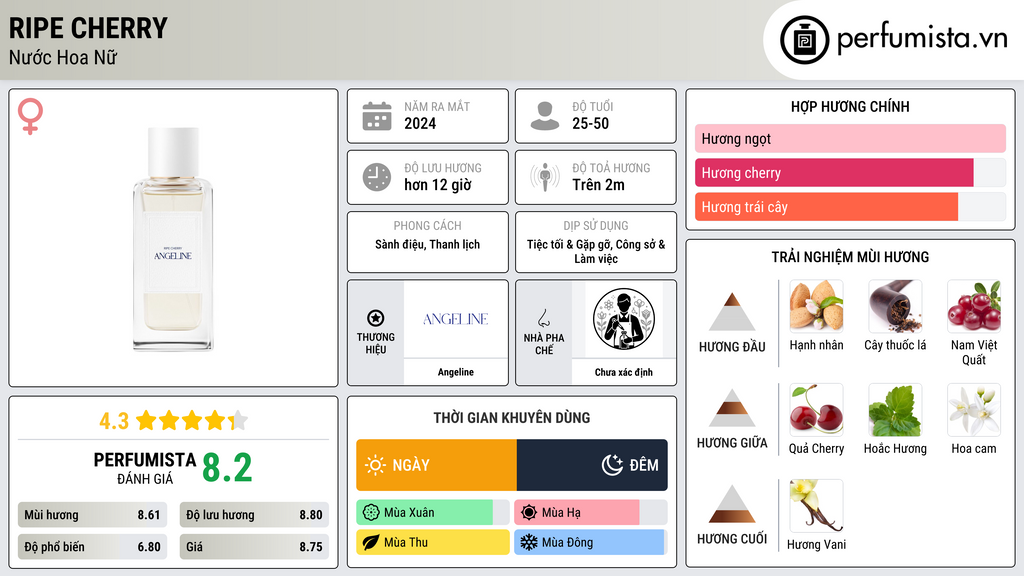
Task: Click the Hương đầu pyramid icon
Action: pyautogui.click(x=732, y=312)
